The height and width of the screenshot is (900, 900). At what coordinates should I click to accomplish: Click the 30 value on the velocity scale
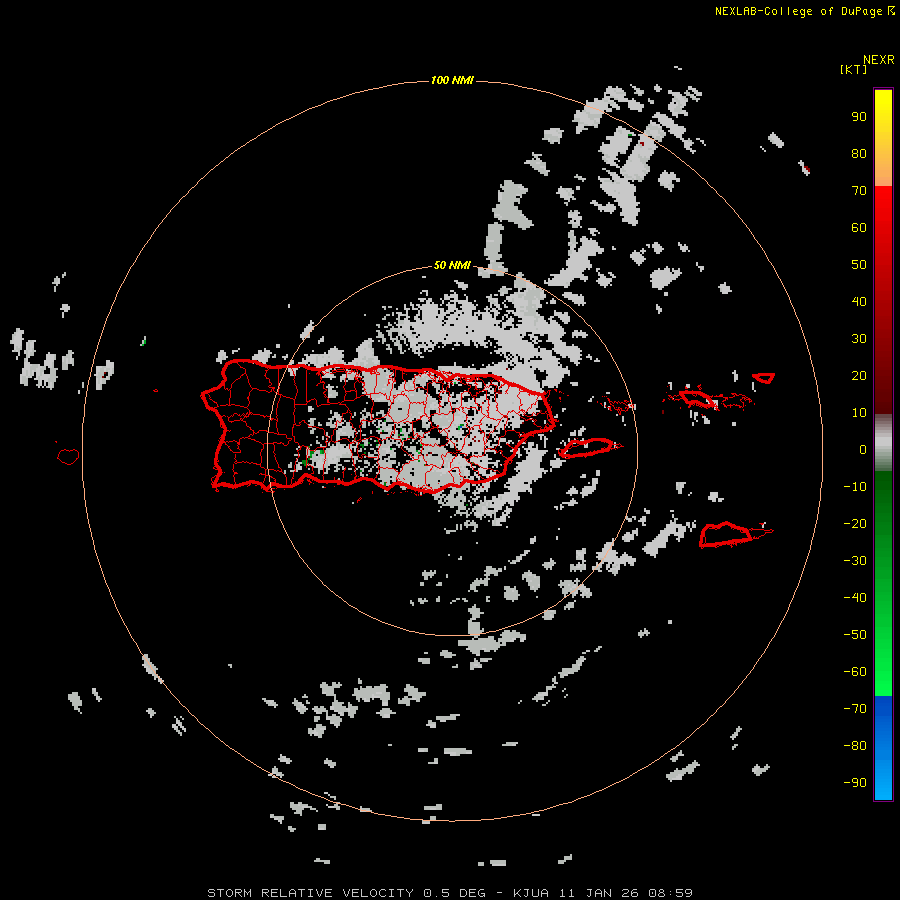[x=859, y=339]
